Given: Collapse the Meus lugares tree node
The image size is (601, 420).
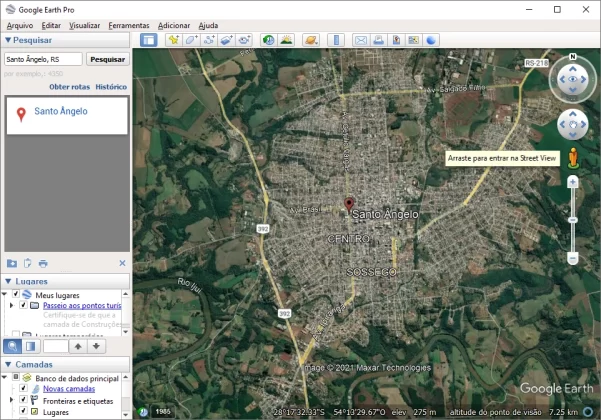Looking at the screenshot, I should point(5,294).
